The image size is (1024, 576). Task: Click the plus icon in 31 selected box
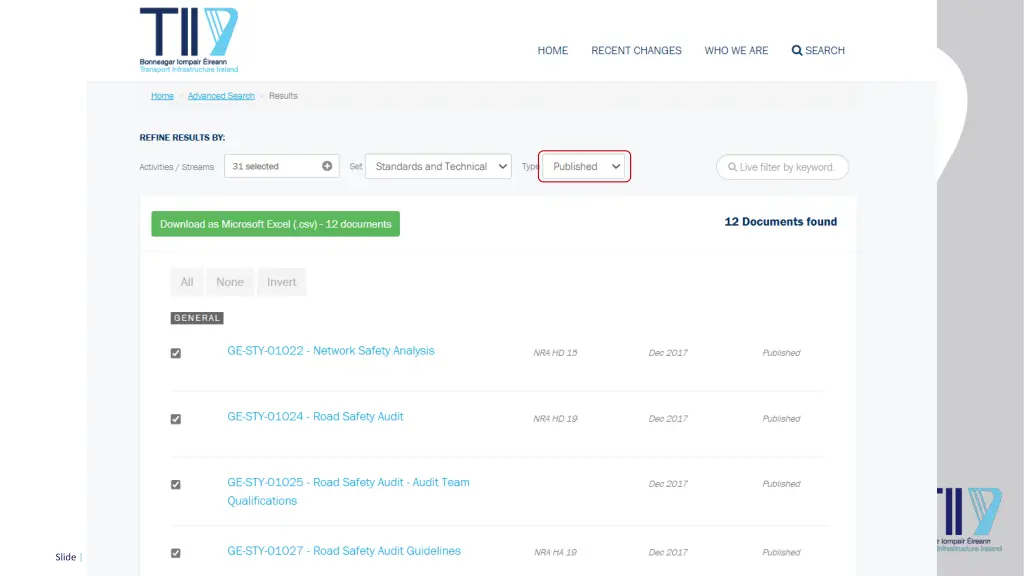tap(327, 166)
